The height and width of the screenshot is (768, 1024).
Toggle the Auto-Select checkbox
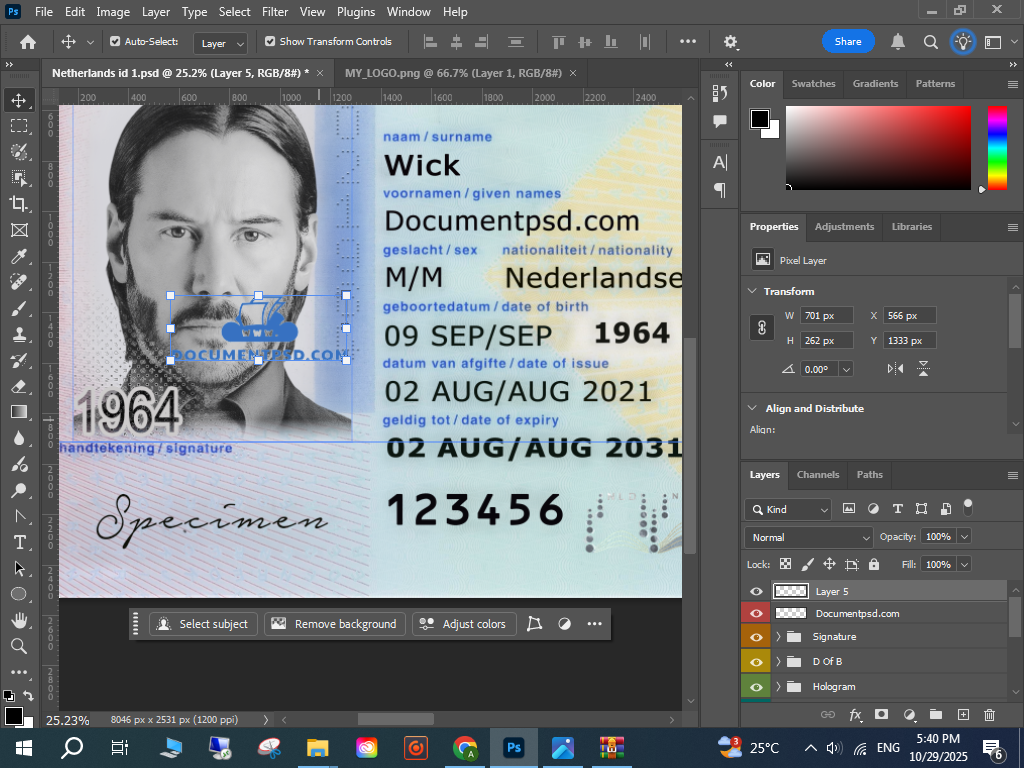pyautogui.click(x=115, y=42)
